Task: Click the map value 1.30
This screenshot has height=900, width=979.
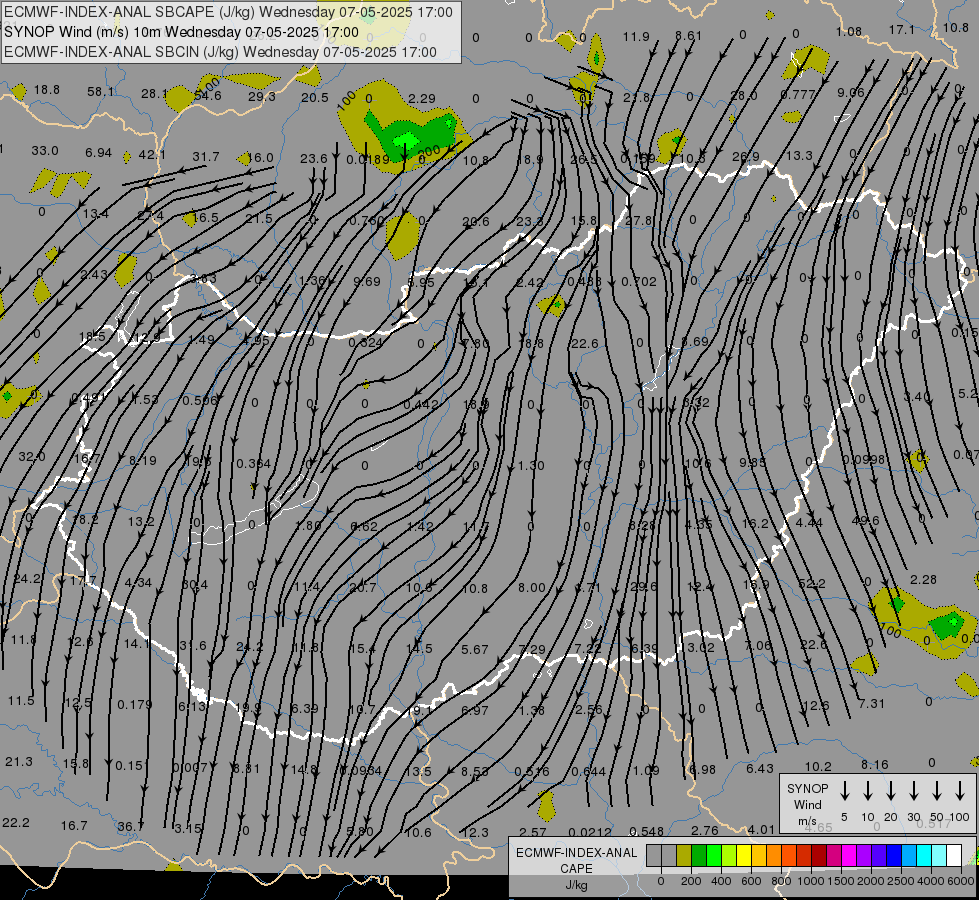Action: click(531, 465)
